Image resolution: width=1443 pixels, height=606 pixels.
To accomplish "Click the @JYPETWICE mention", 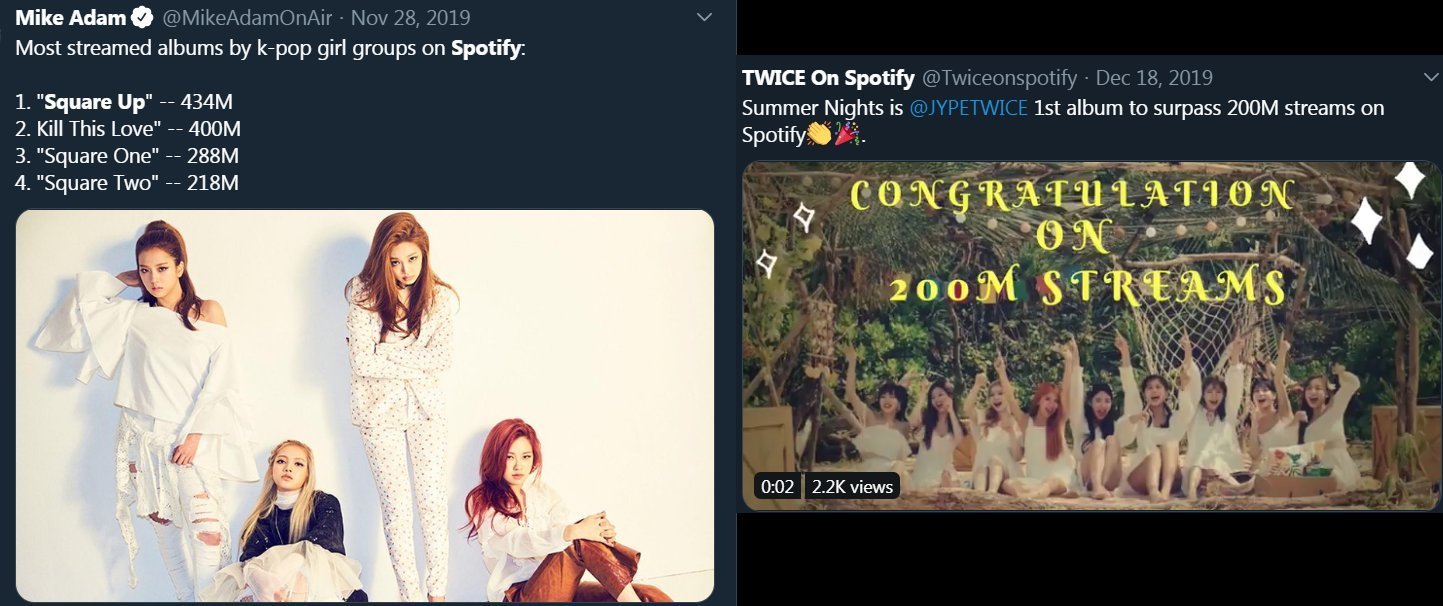I will (968, 108).
